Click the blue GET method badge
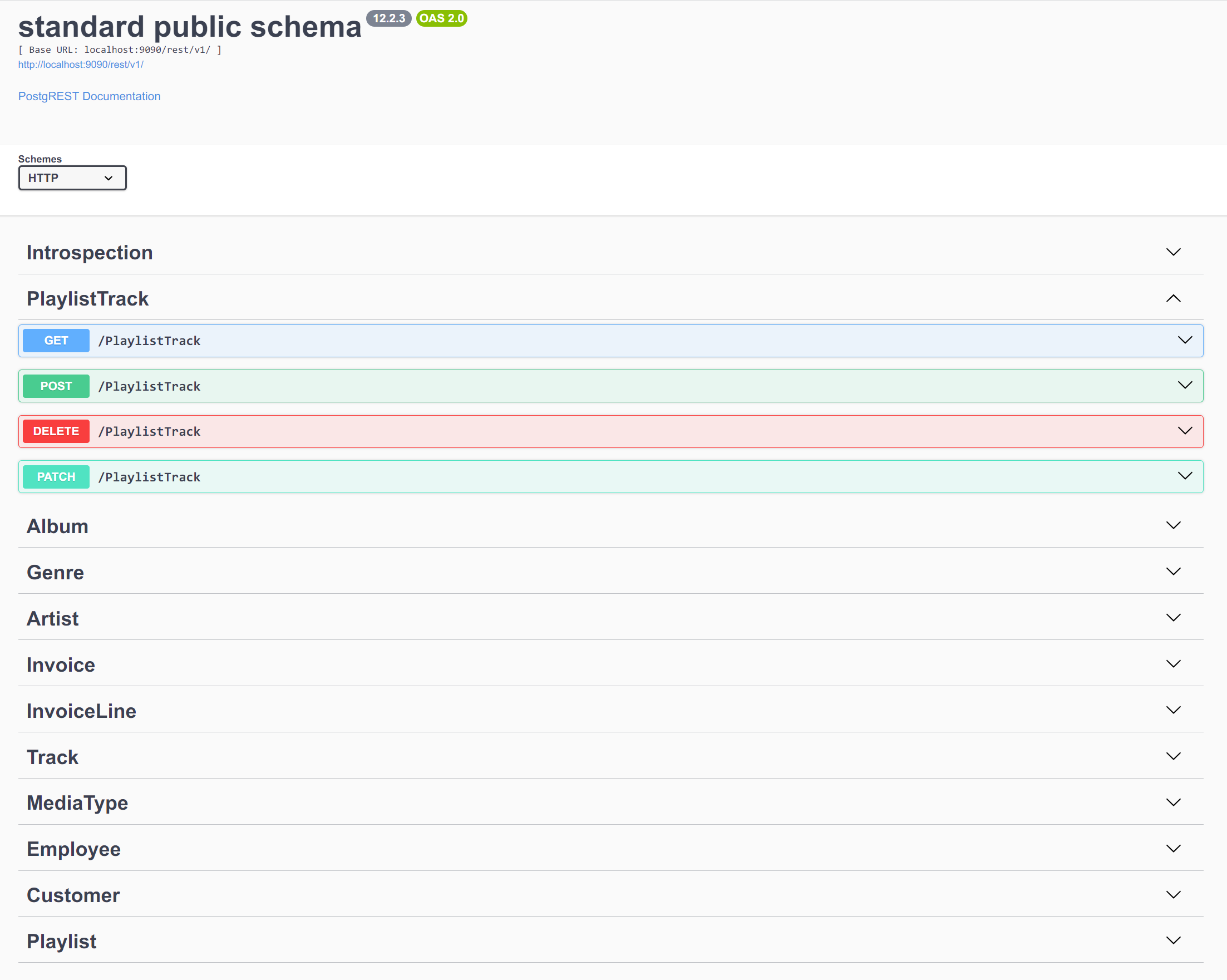 click(x=56, y=341)
